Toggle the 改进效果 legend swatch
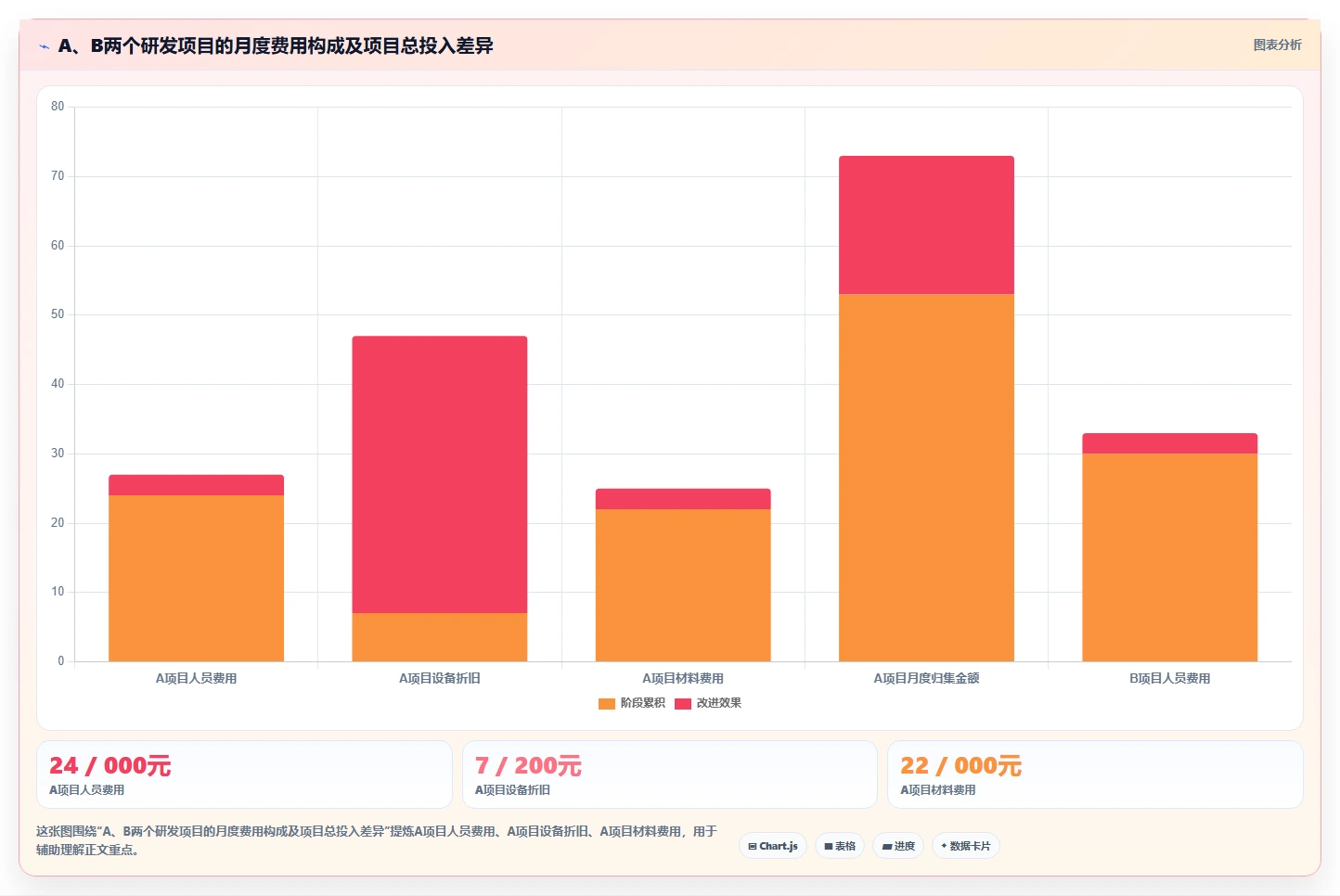 [x=683, y=703]
